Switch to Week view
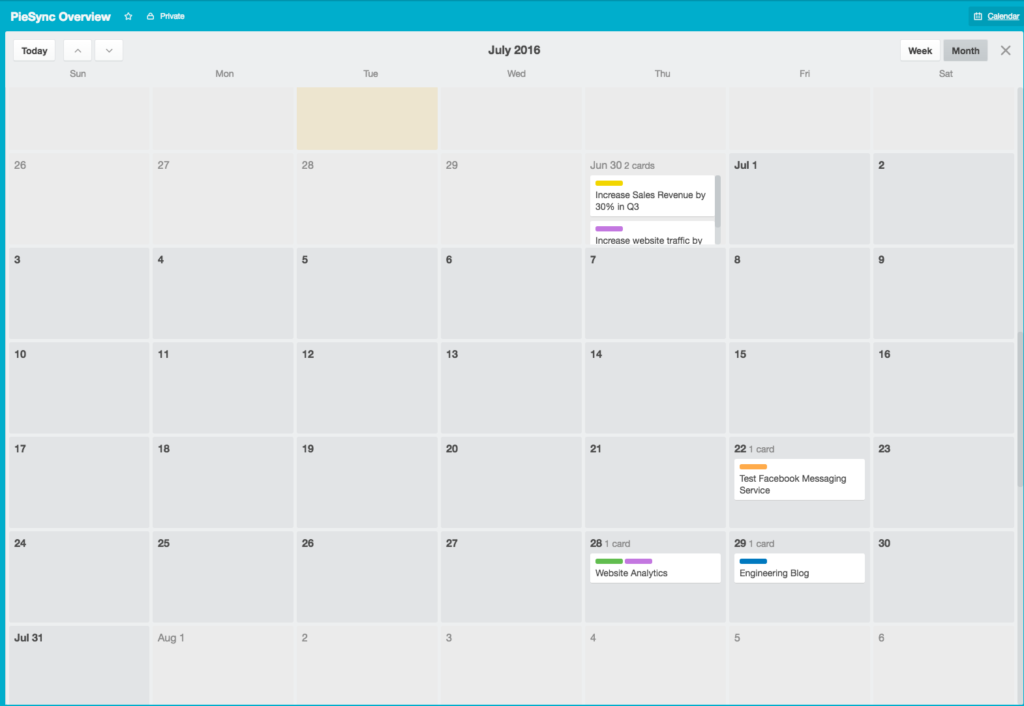This screenshot has width=1024, height=706. tap(920, 50)
